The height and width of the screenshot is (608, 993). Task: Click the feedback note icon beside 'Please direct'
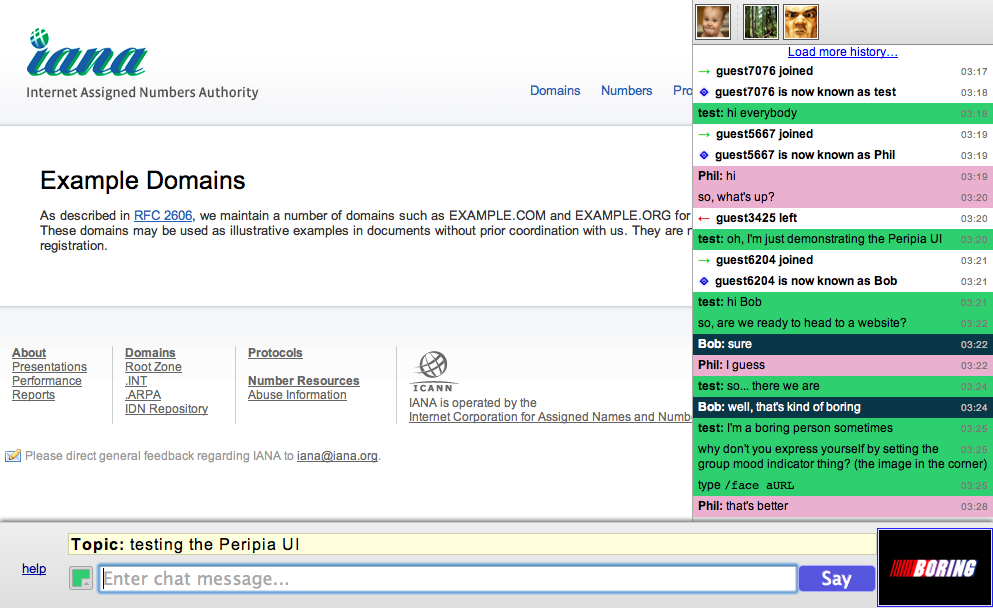[x=13, y=456]
